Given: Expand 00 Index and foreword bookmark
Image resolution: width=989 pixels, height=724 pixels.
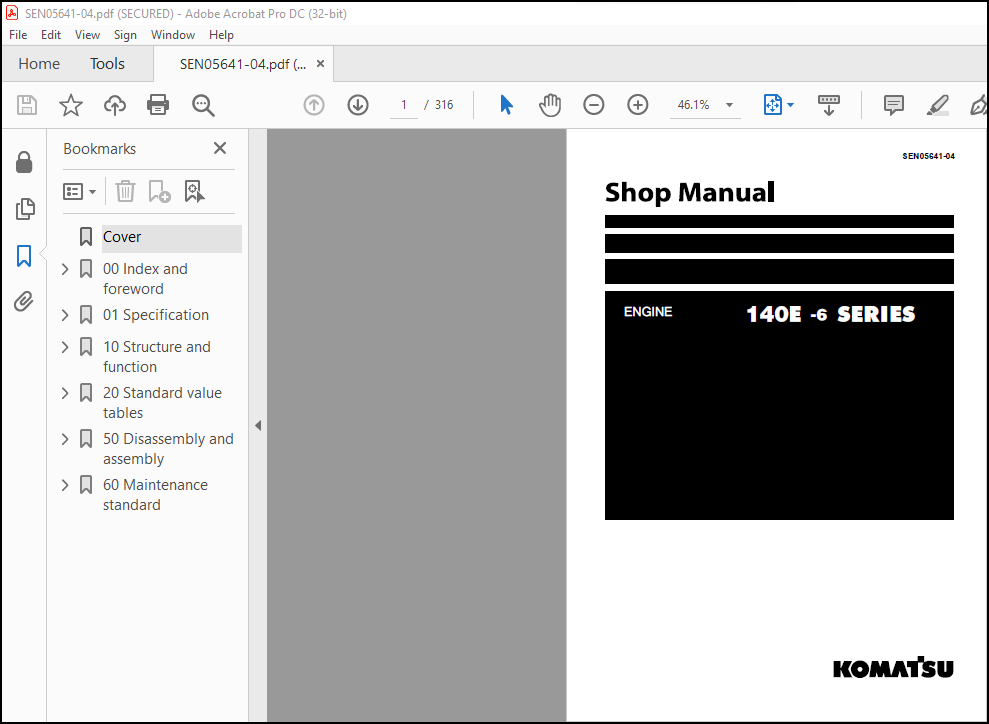Looking at the screenshot, I should pos(65,269).
